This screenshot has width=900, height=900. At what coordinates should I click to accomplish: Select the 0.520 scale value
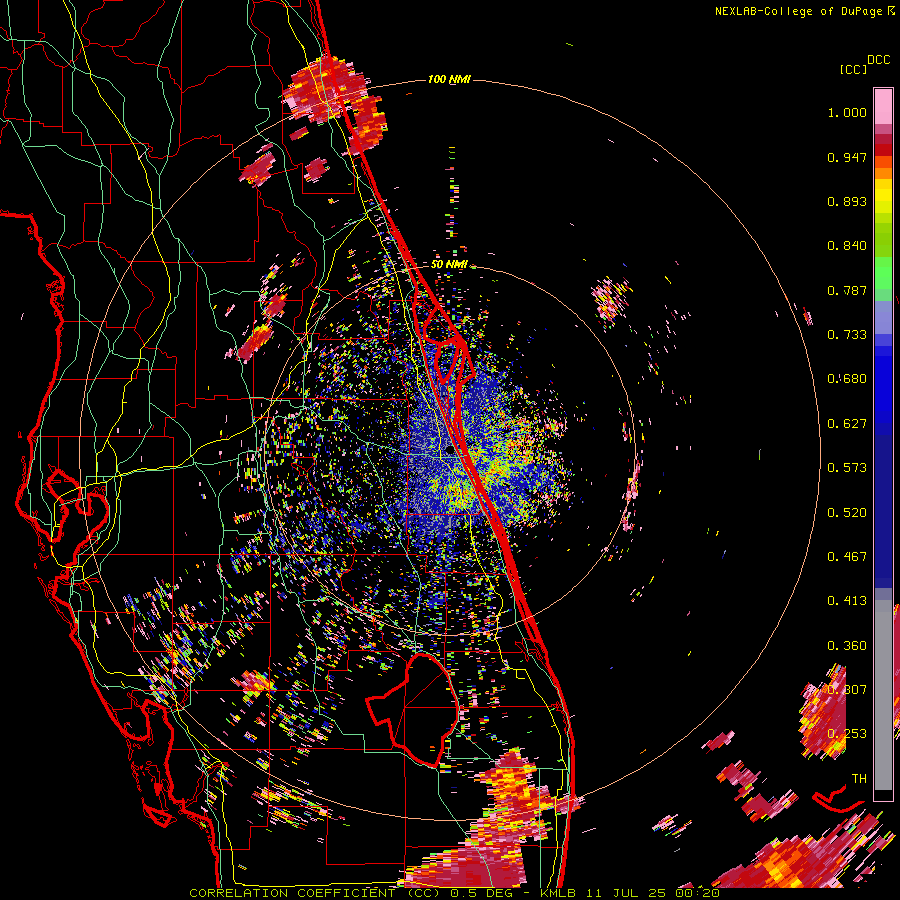pyautogui.click(x=847, y=513)
